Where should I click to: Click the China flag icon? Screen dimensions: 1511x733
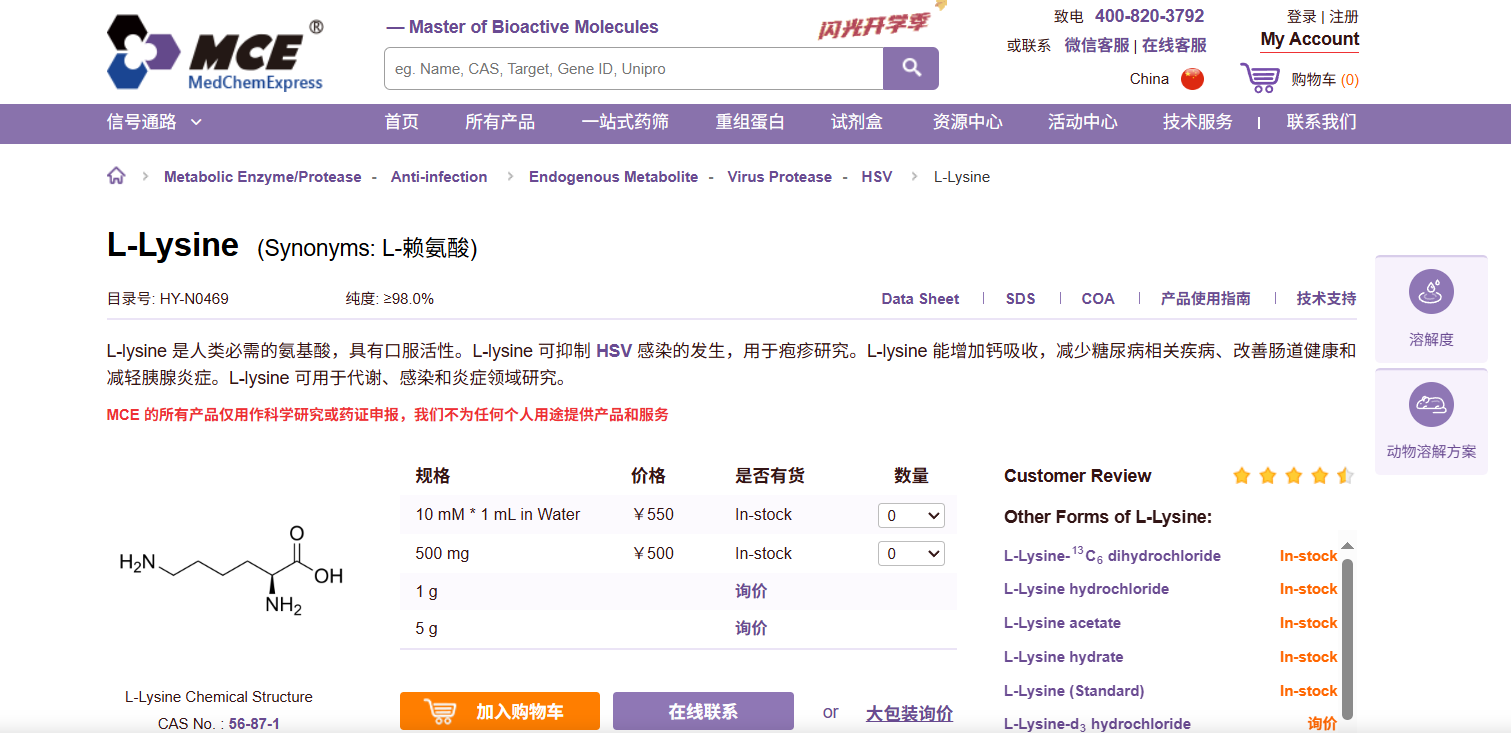click(1192, 79)
